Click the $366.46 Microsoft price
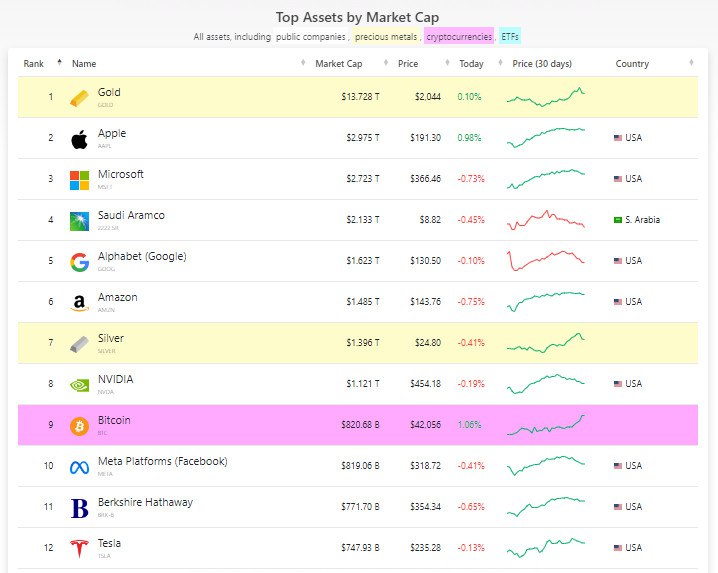Image resolution: width=718 pixels, height=573 pixels. [425, 179]
